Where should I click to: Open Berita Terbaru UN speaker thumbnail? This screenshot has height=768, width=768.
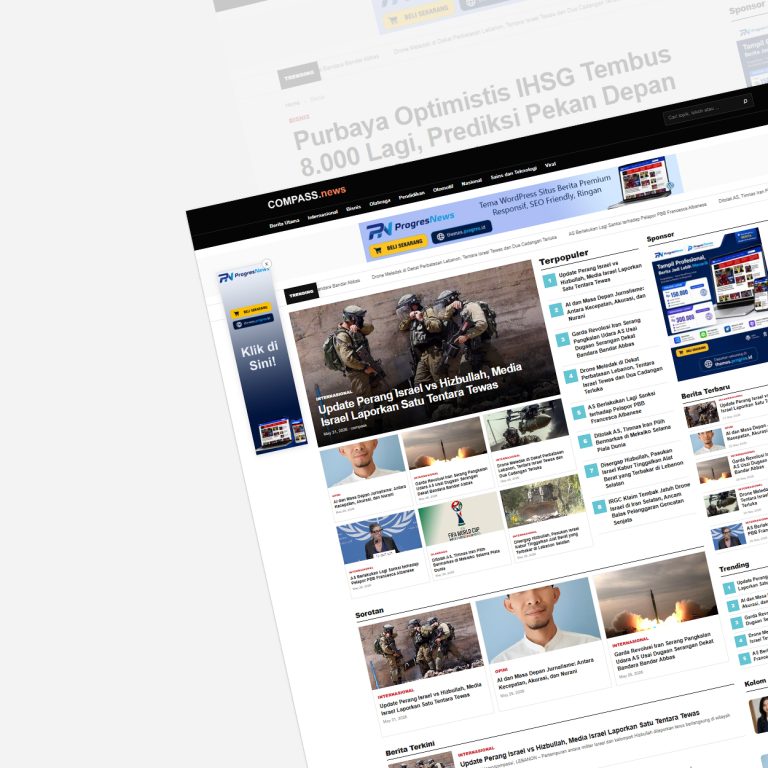[x=728, y=536]
